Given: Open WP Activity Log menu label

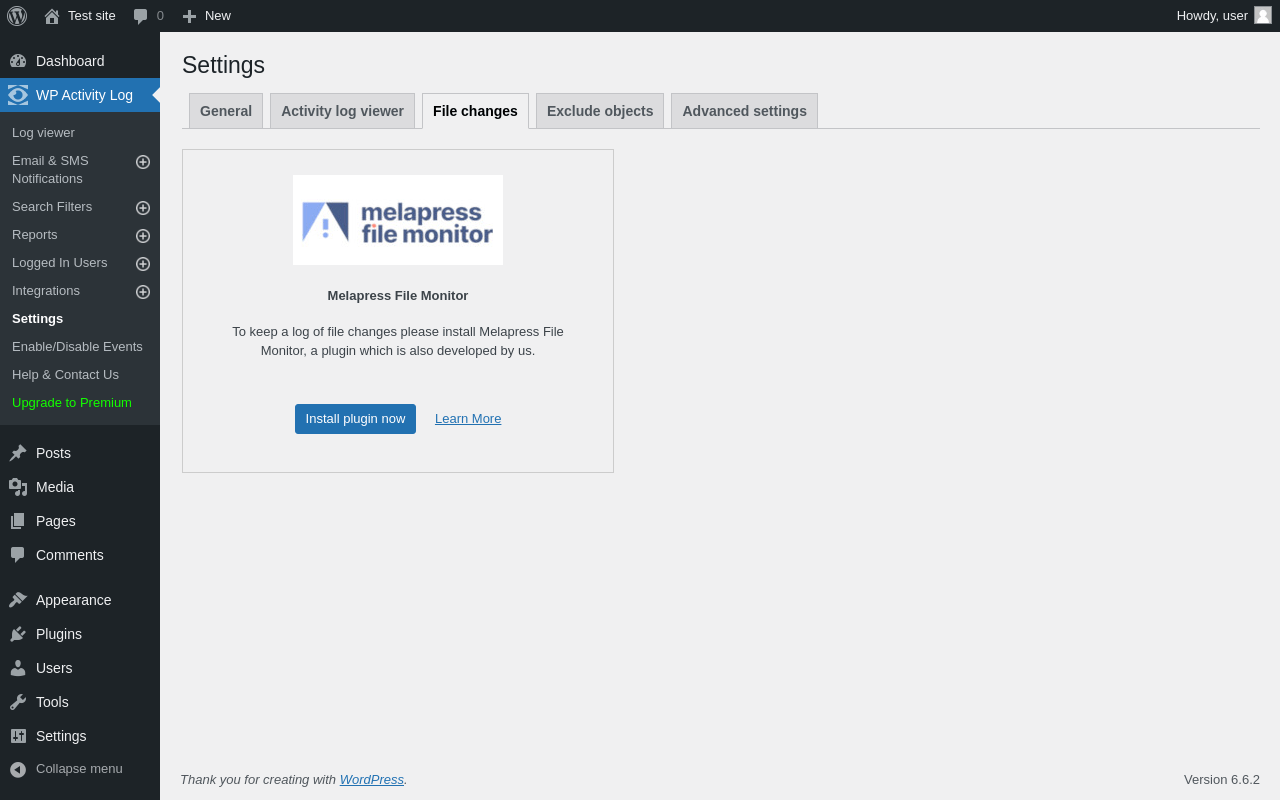Looking at the screenshot, I should pyautogui.click(x=84, y=95).
